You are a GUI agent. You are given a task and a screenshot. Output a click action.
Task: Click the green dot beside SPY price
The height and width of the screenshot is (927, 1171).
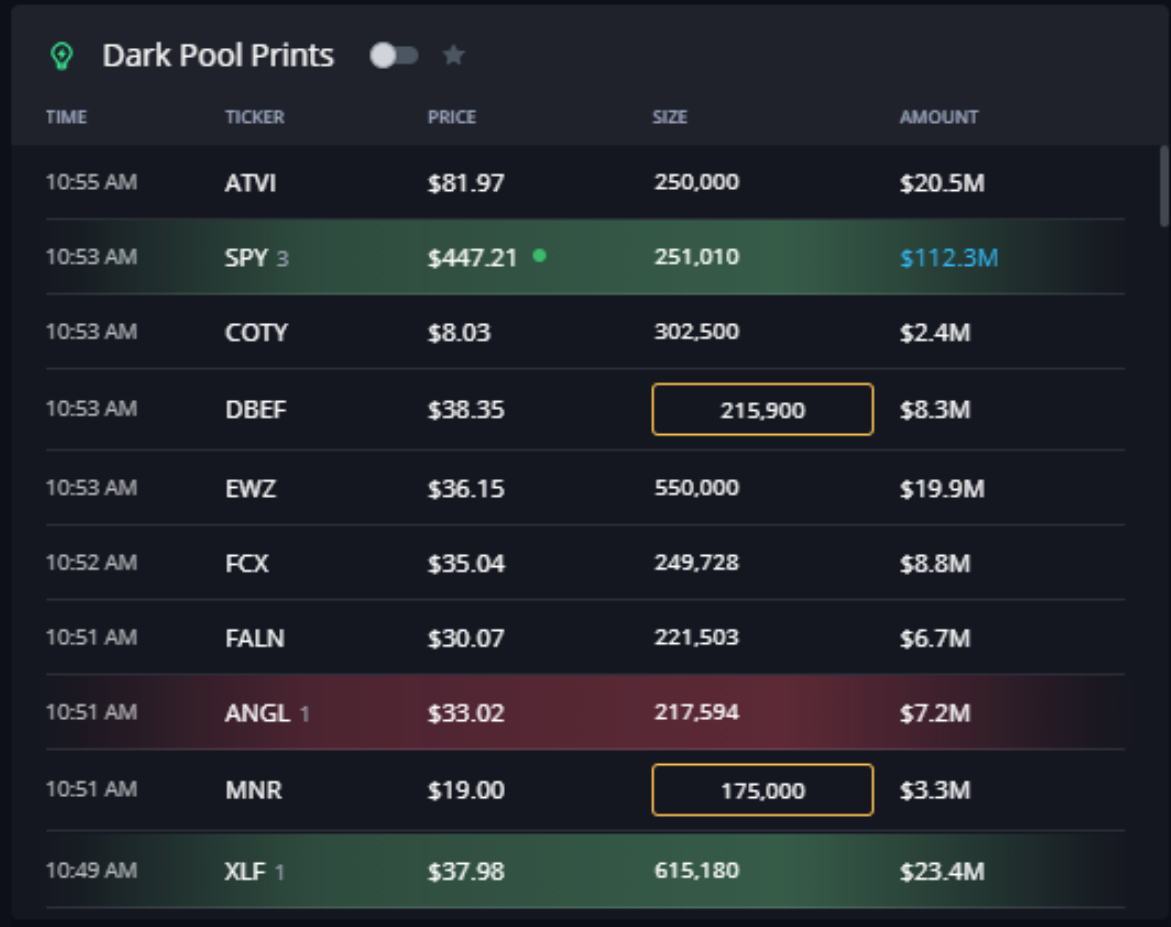pyautogui.click(x=540, y=256)
